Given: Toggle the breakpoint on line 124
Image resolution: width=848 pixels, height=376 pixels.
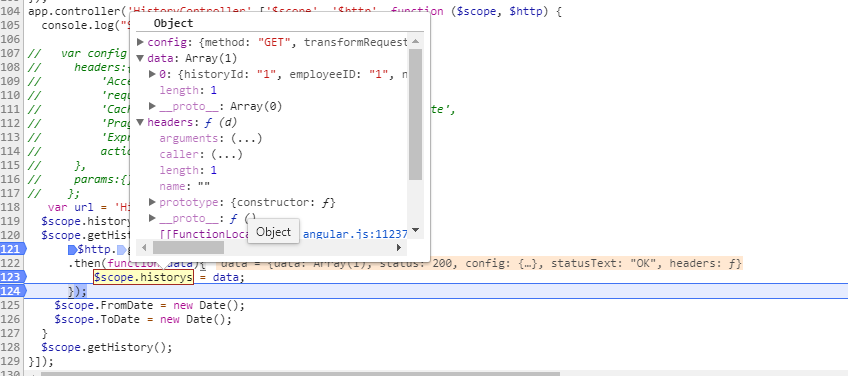Looking at the screenshot, I should [13, 291].
